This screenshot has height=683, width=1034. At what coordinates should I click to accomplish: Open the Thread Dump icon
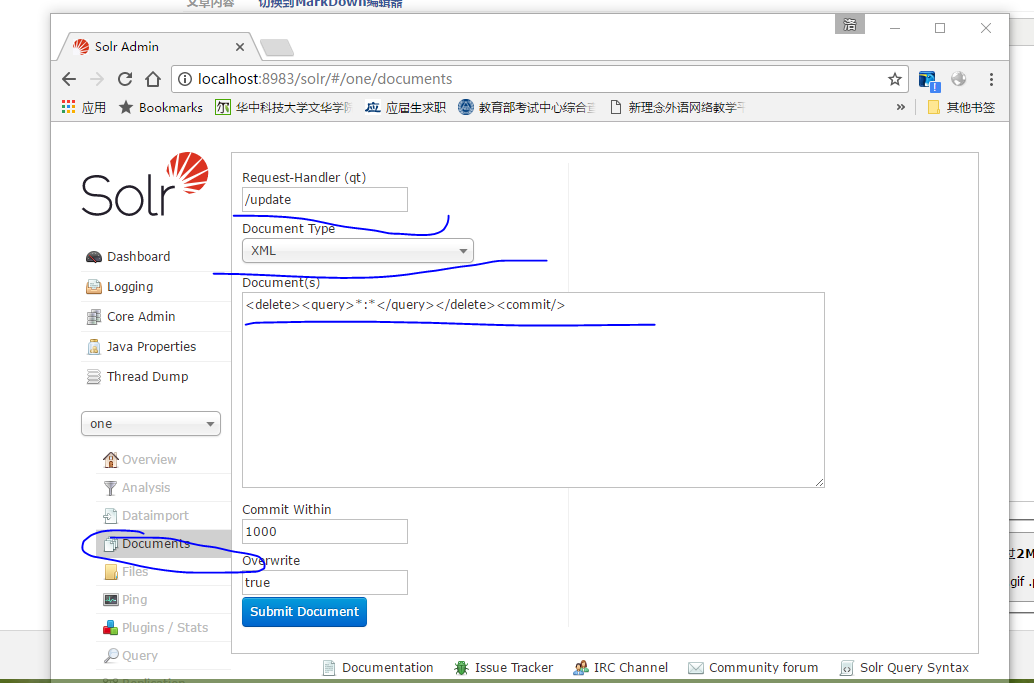point(94,377)
